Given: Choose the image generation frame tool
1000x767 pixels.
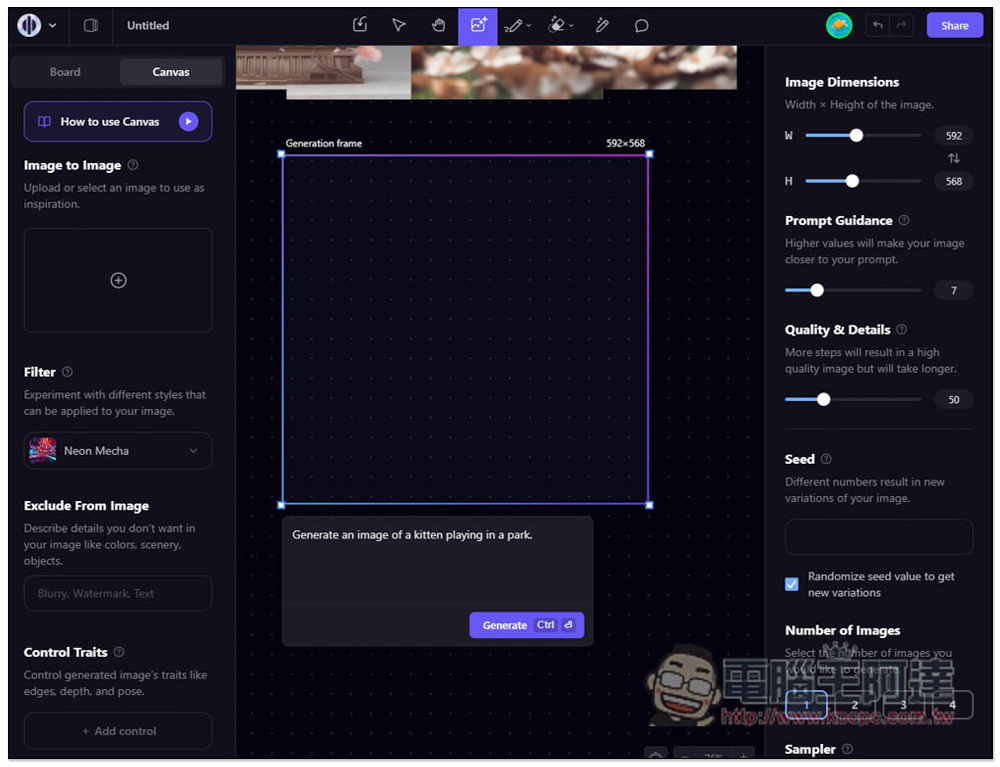Looking at the screenshot, I should click(478, 26).
